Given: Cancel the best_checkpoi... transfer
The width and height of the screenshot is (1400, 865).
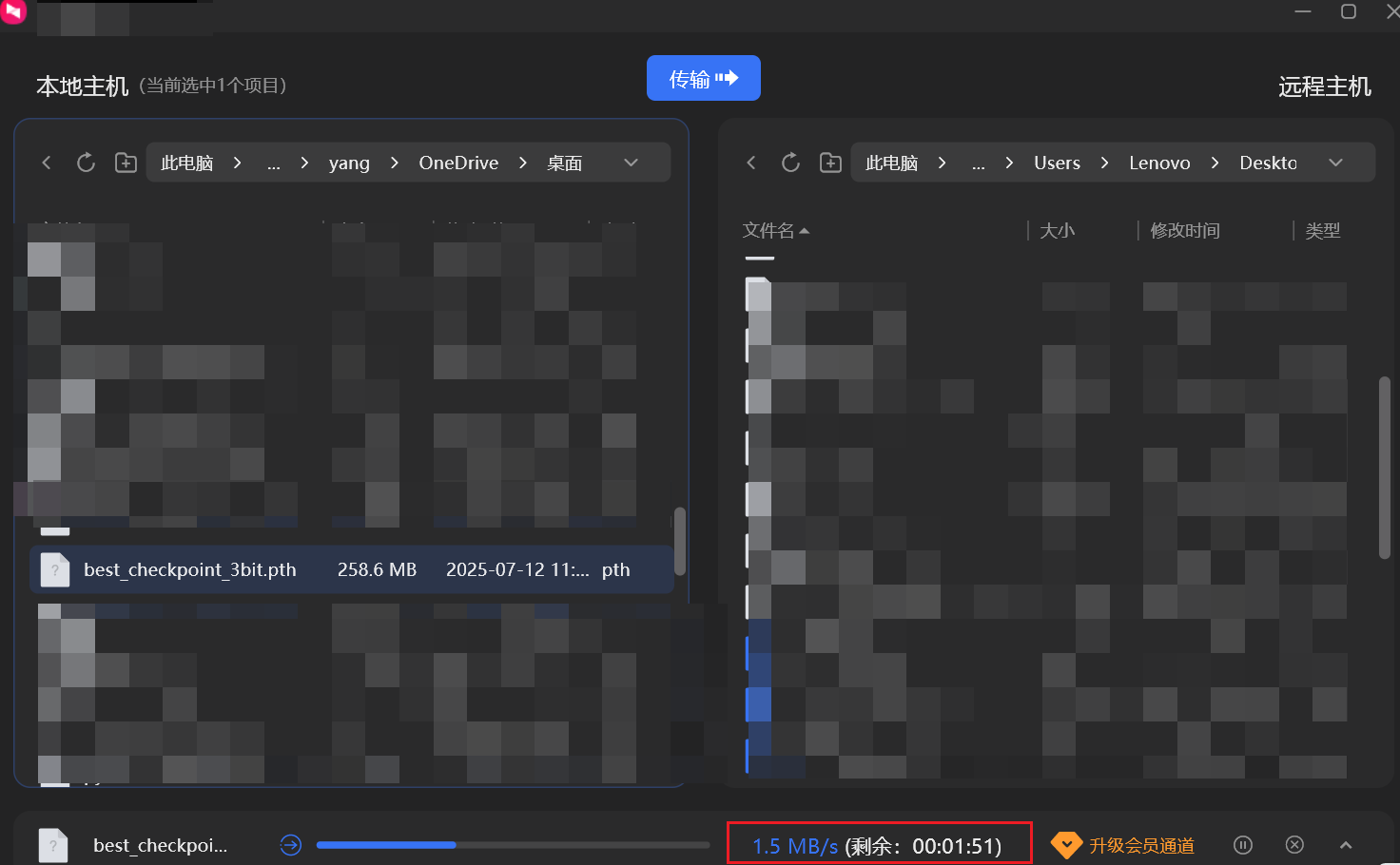Looking at the screenshot, I should [x=1294, y=845].
